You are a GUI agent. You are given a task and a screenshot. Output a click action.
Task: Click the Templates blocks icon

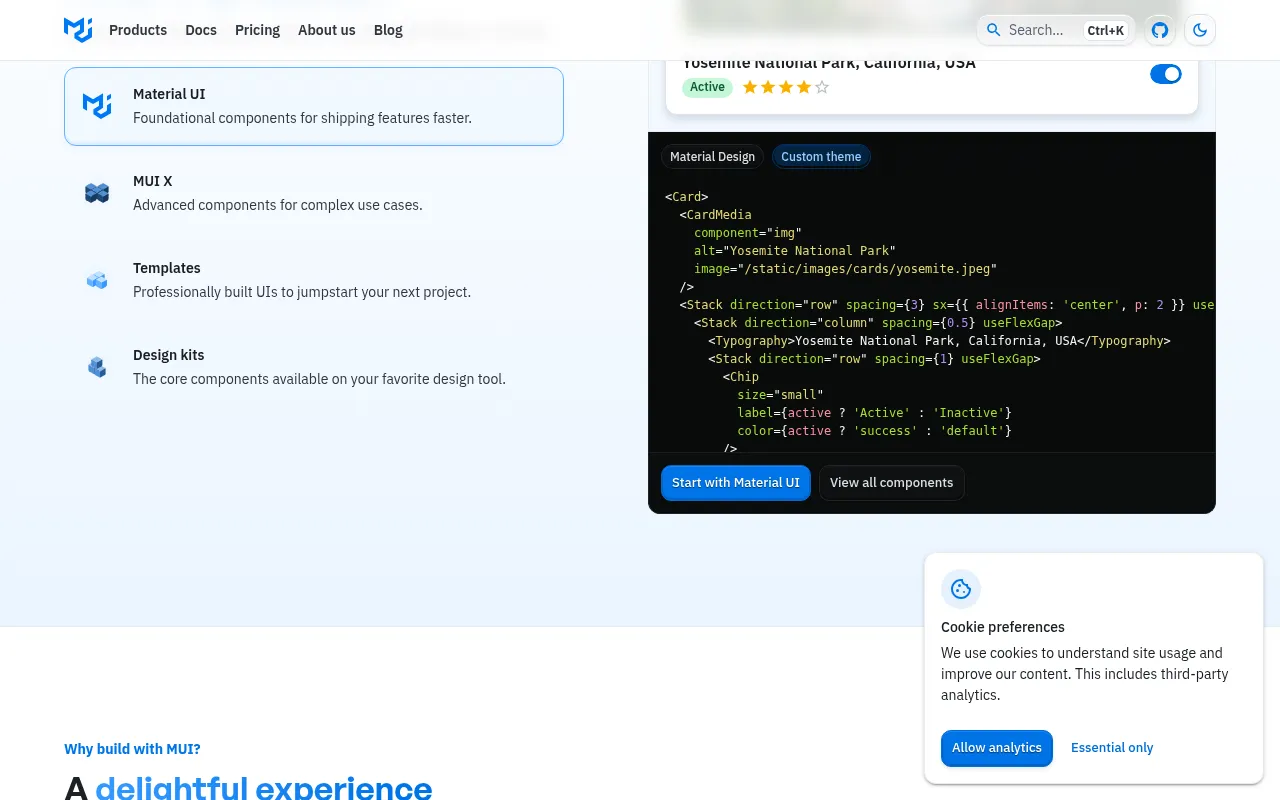pos(97,280)
